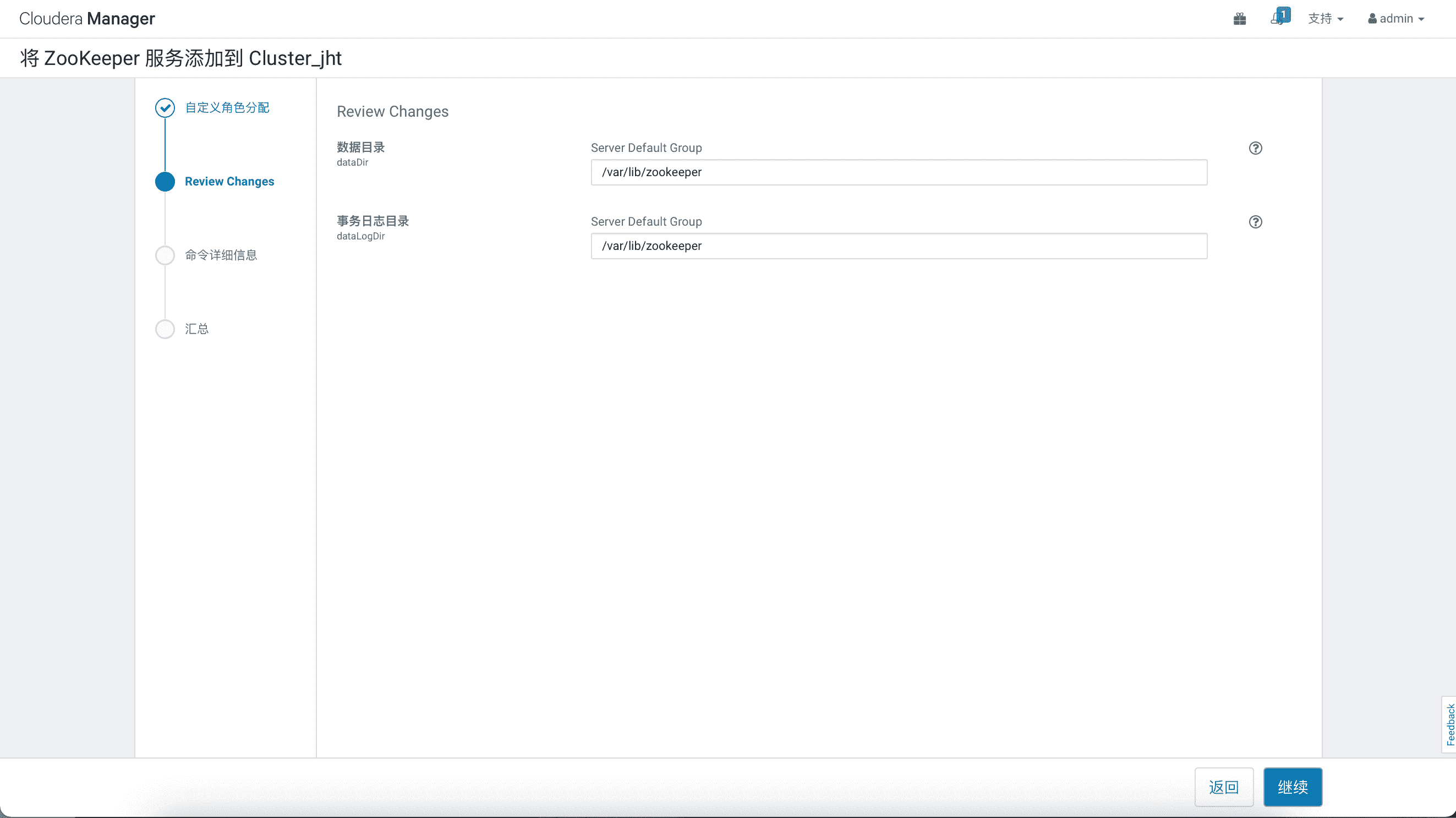
Task: Go to 自定义角色分配 wizard step
Action: click(227, 107)
